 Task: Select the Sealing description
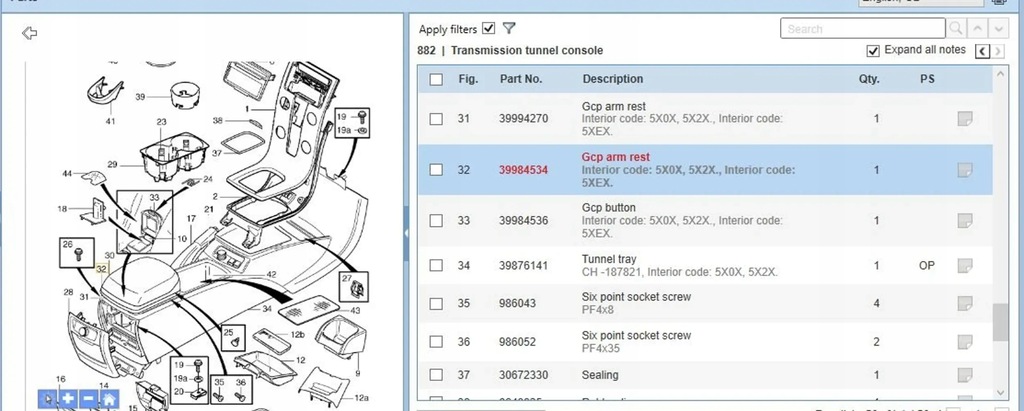(x=600, y=375)
